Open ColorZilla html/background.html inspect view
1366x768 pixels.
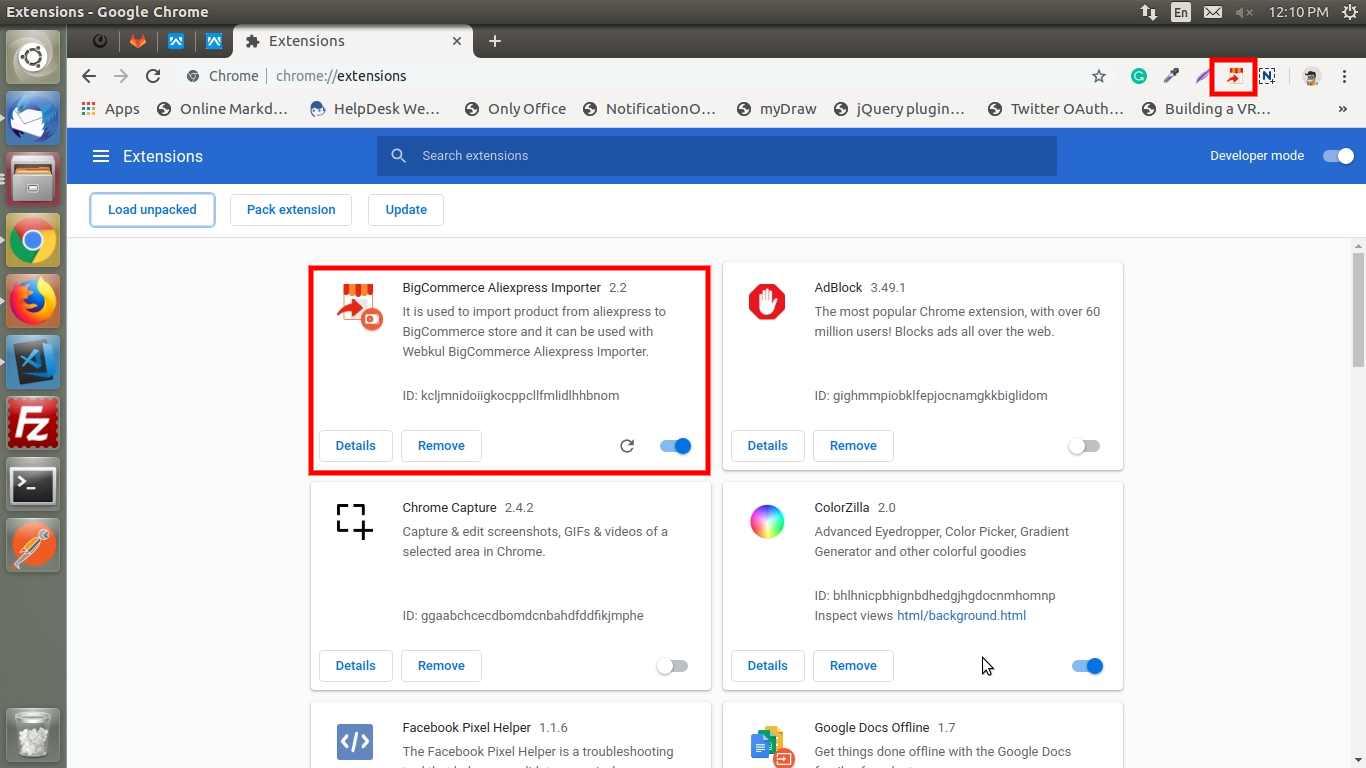961,616
